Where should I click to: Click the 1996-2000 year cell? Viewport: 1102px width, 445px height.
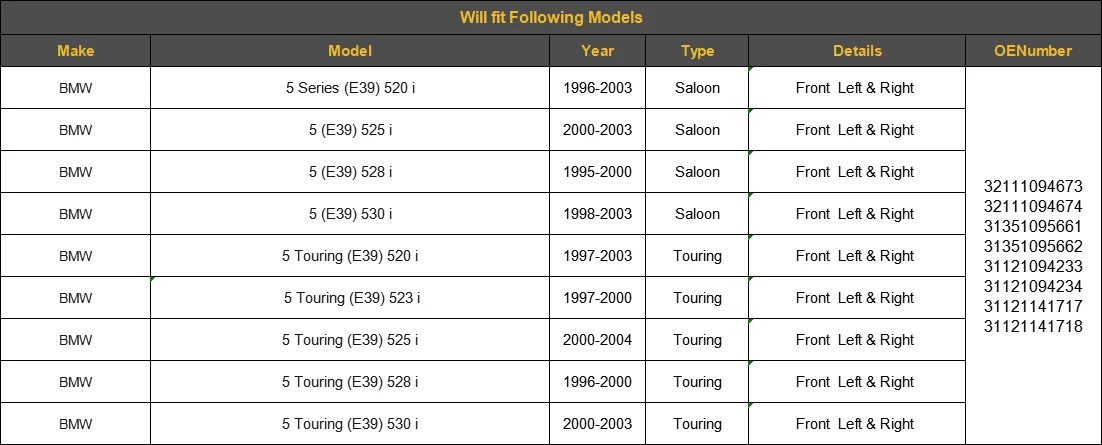(x=597, y=382)
